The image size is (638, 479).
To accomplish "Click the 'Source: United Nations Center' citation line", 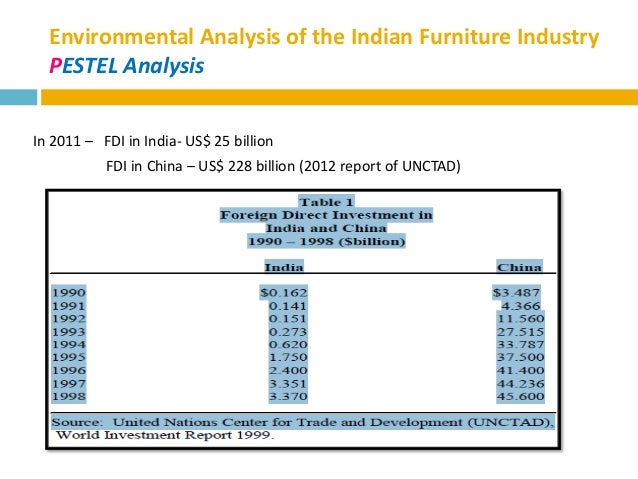I will click(303, 422).
